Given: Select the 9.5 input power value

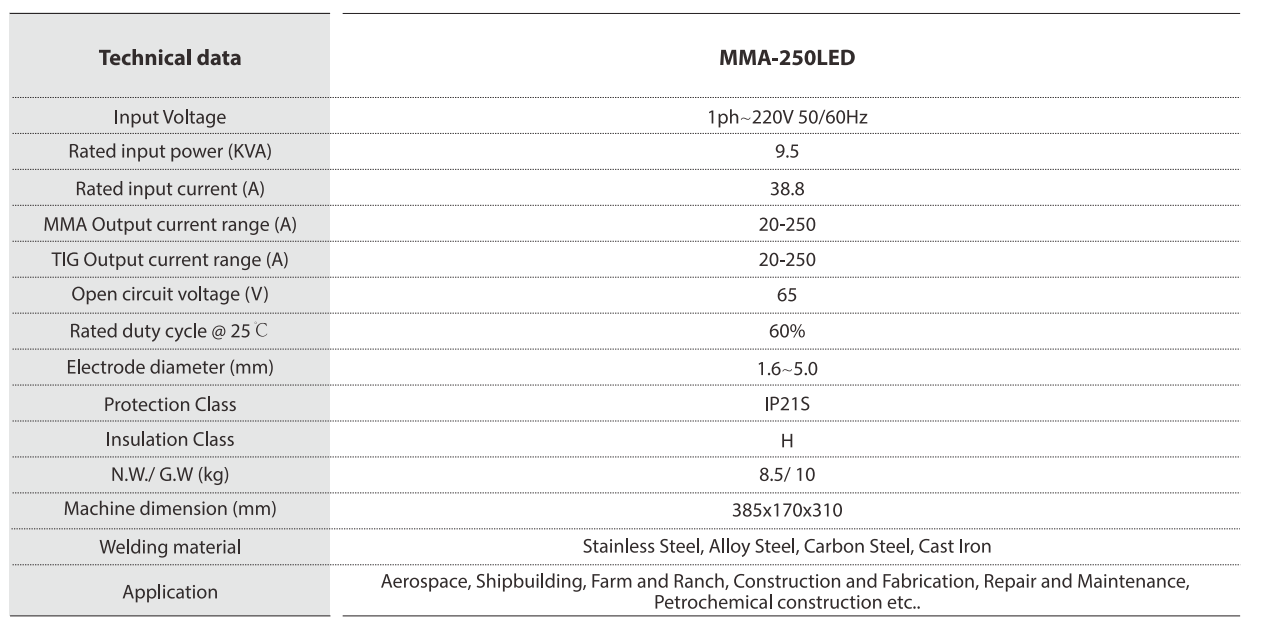Looking at the screenshot, I should click(787, 152).
